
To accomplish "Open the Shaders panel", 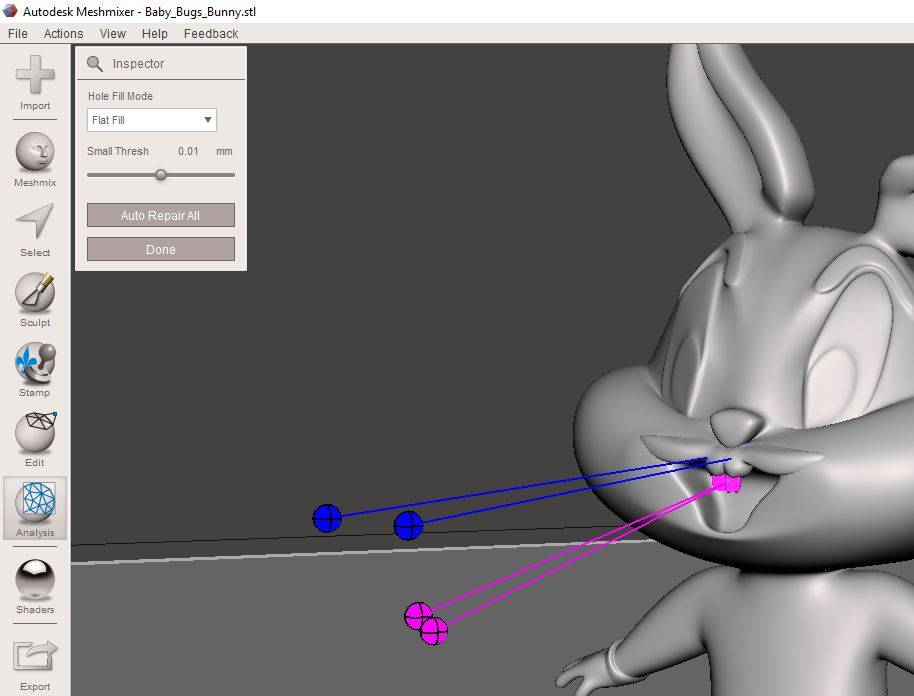I will tap(35, 586).
